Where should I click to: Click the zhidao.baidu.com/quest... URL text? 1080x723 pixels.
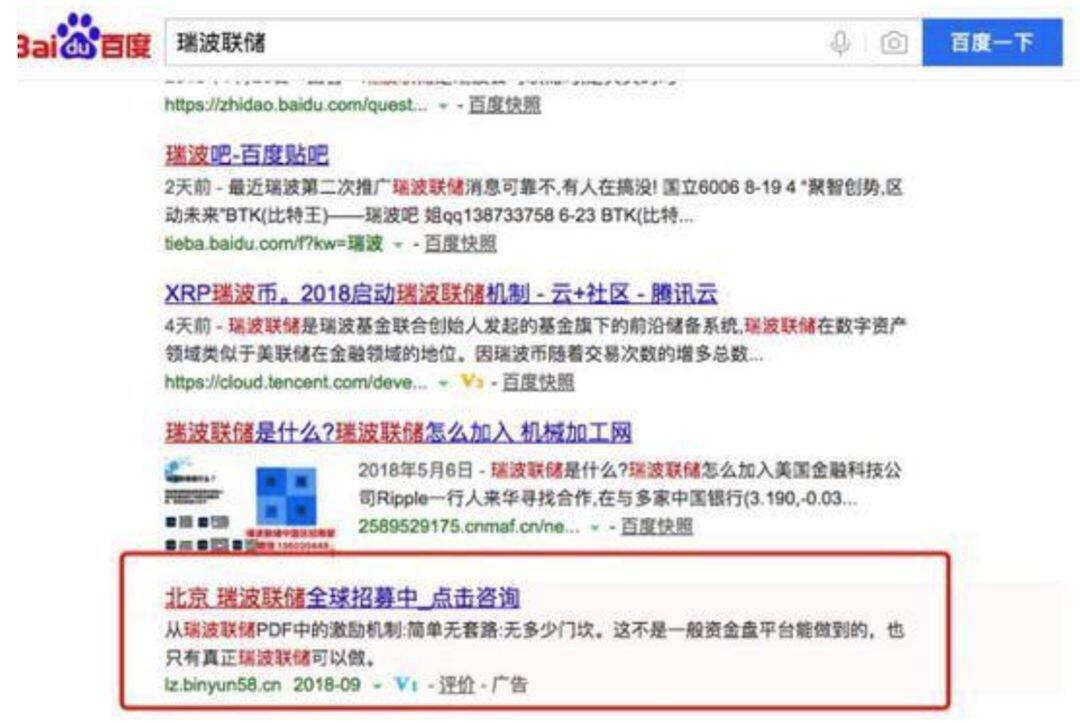point(295,105)
